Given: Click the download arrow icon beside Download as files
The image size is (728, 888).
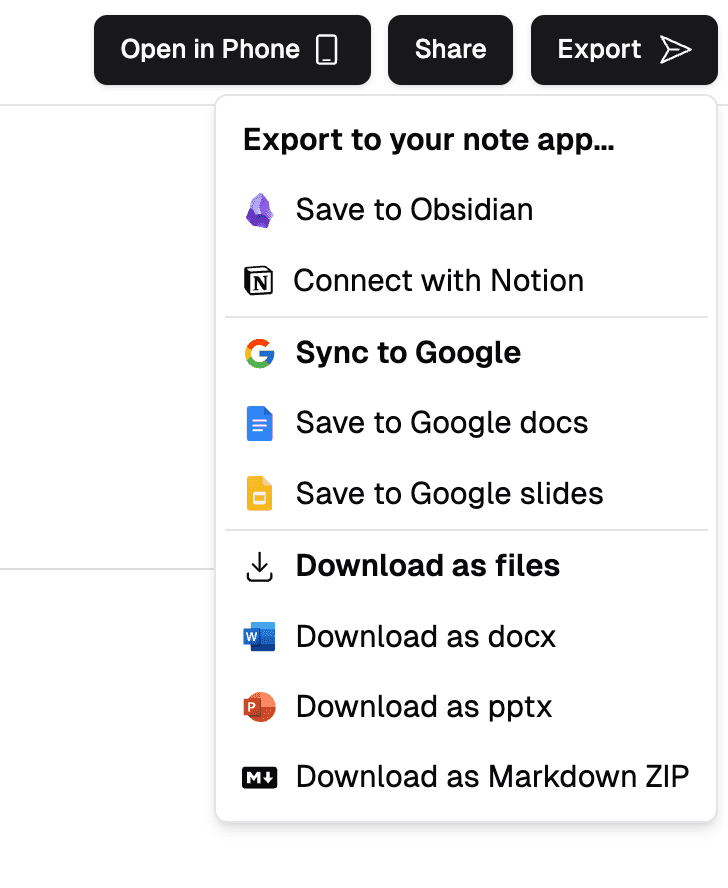Looking at the screenshot, I should coord(259,565).
